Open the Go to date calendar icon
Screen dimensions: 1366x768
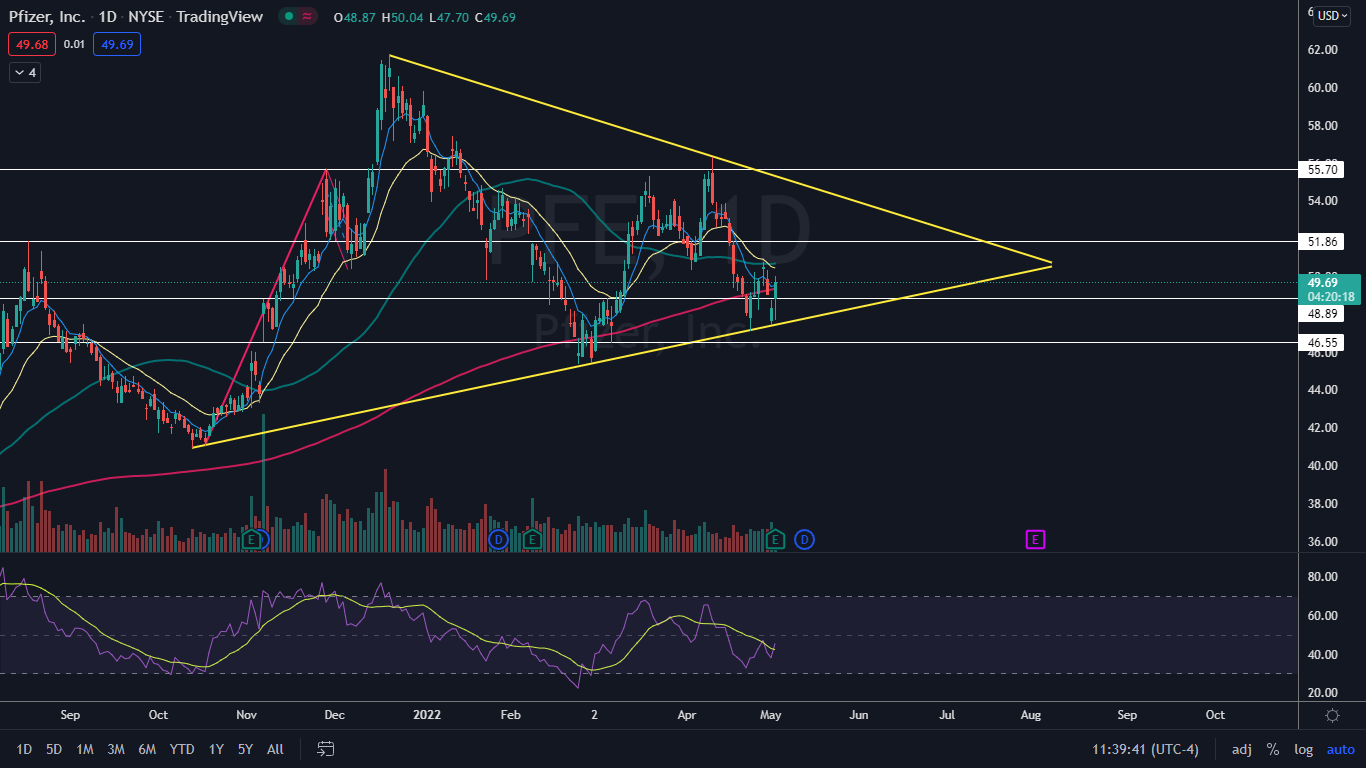[x=325, y=749]
